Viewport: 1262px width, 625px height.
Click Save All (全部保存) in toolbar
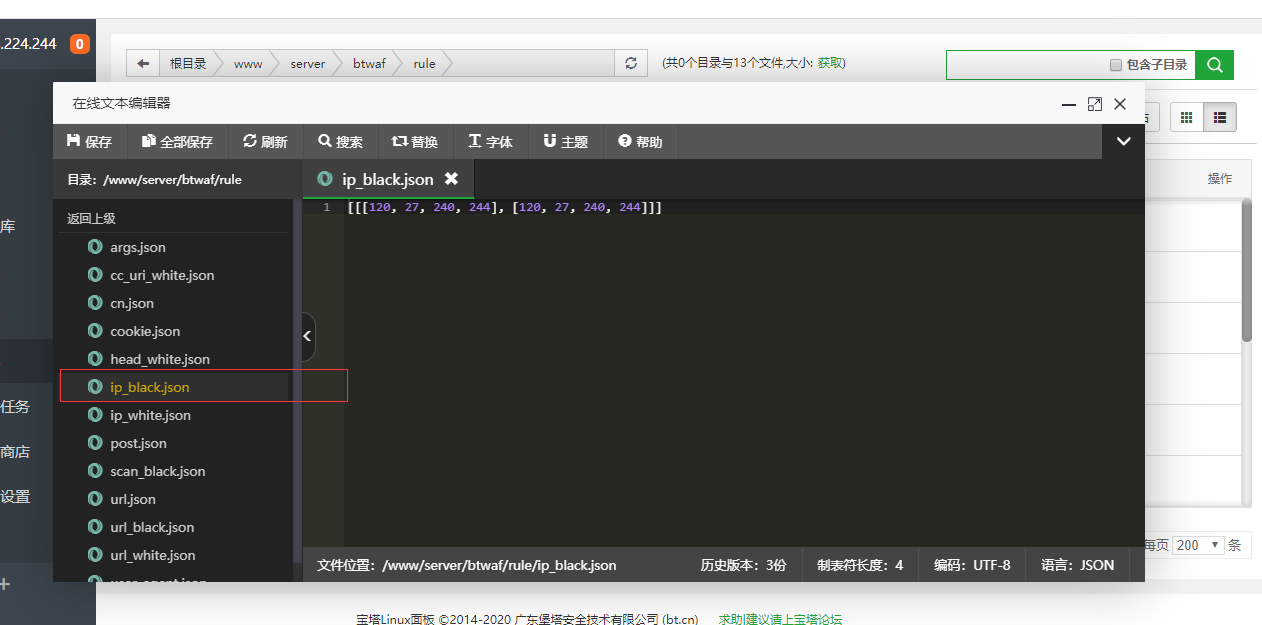pyautogui.click(x=177, y=142)
